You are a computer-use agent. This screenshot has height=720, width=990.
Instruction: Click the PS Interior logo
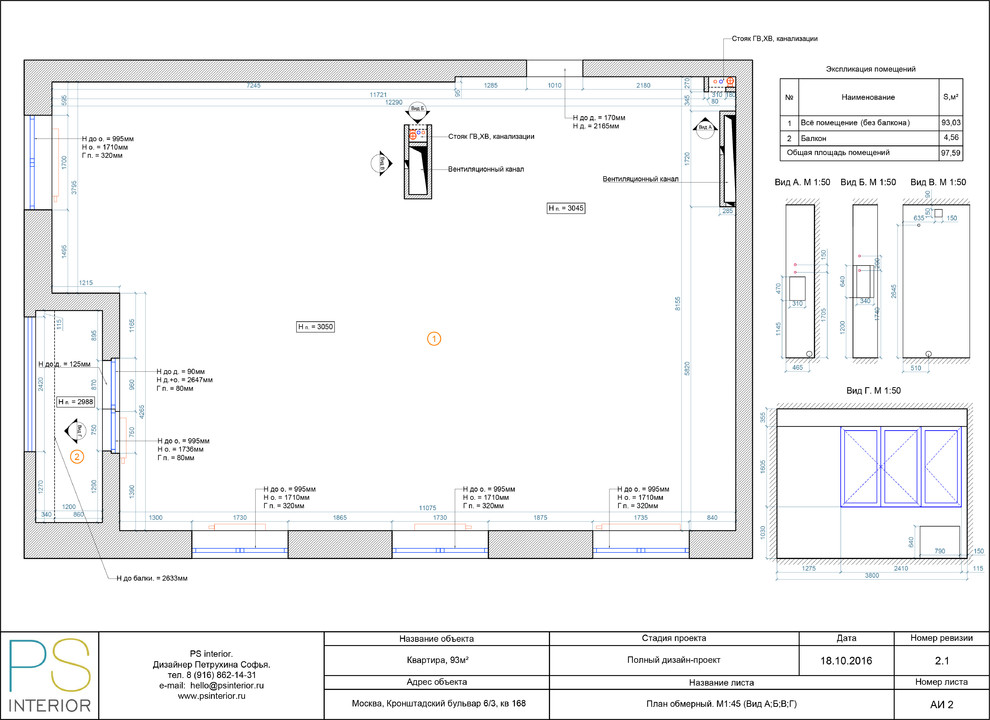pyautogui.click(x=50, y=676)
